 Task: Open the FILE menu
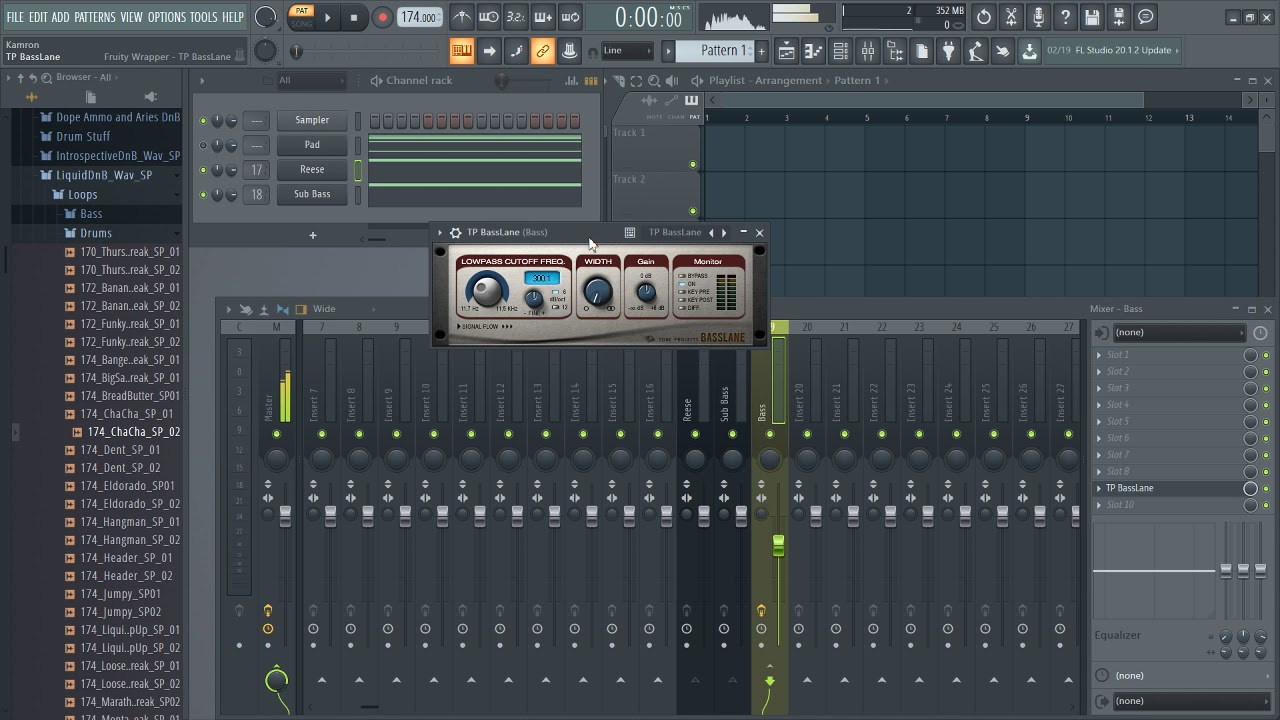pyautogui.click(x=15, y=17)
